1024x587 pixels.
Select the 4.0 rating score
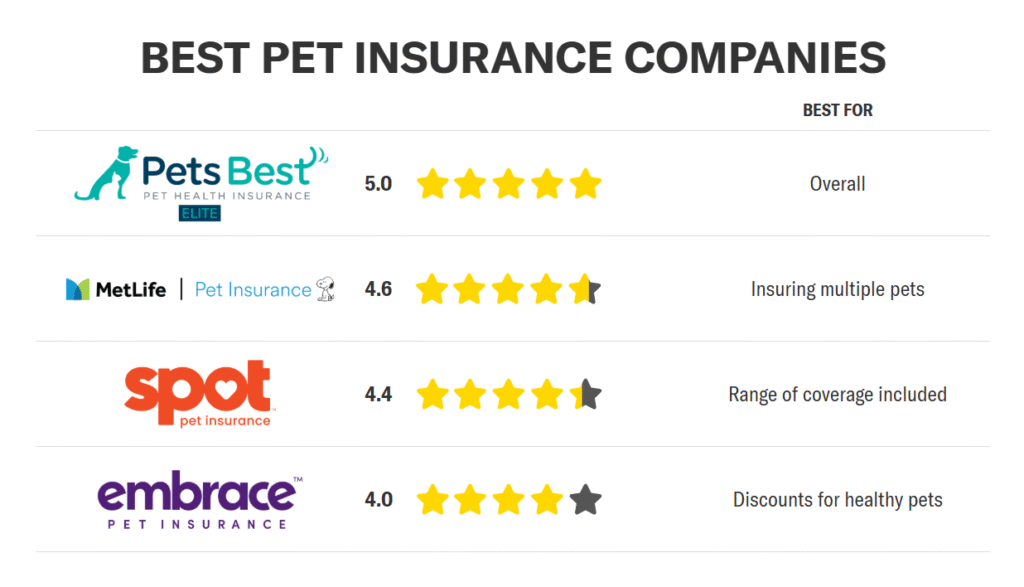click(x=378, y=500)
